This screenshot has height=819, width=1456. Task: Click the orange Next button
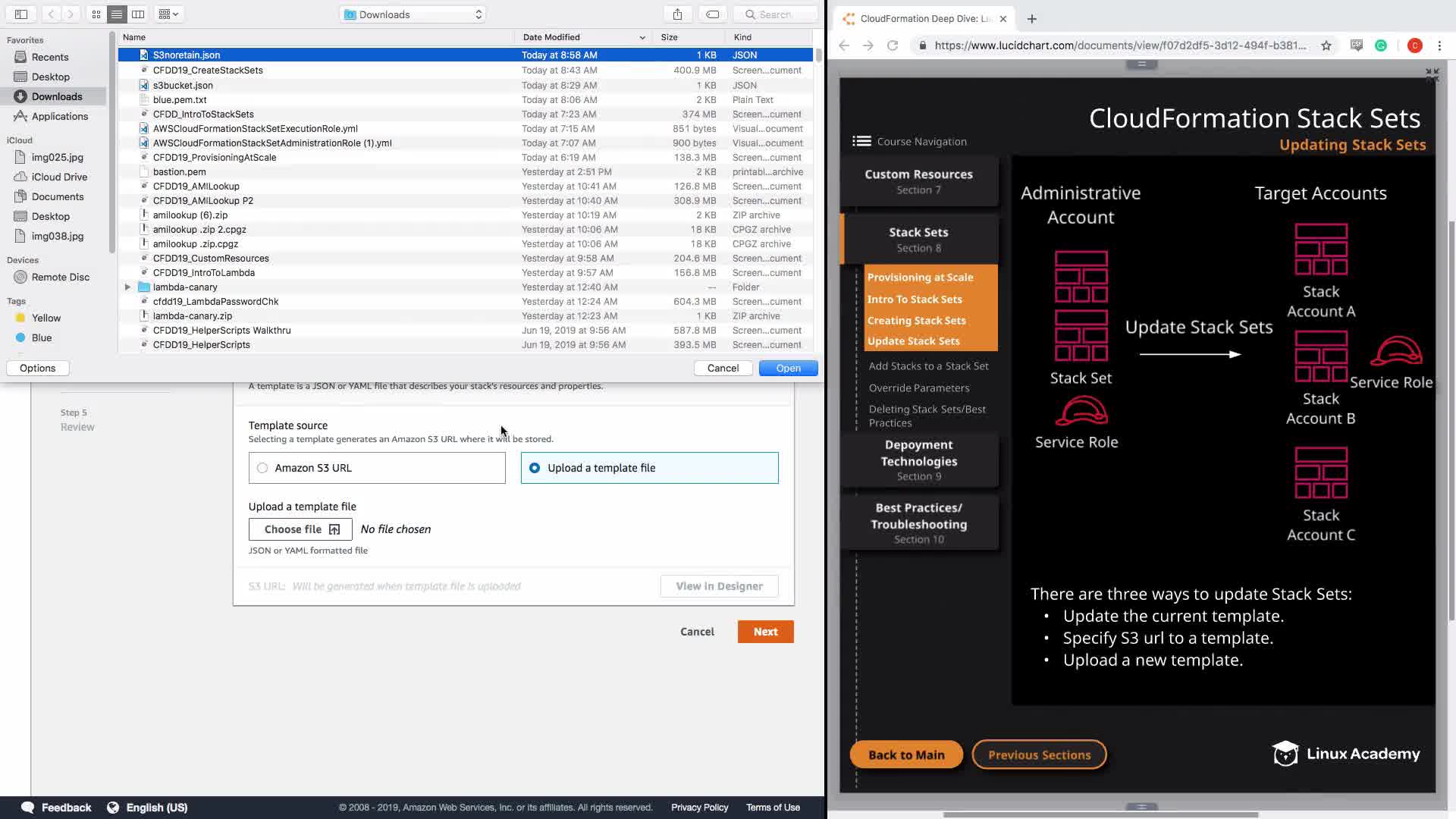765,632
